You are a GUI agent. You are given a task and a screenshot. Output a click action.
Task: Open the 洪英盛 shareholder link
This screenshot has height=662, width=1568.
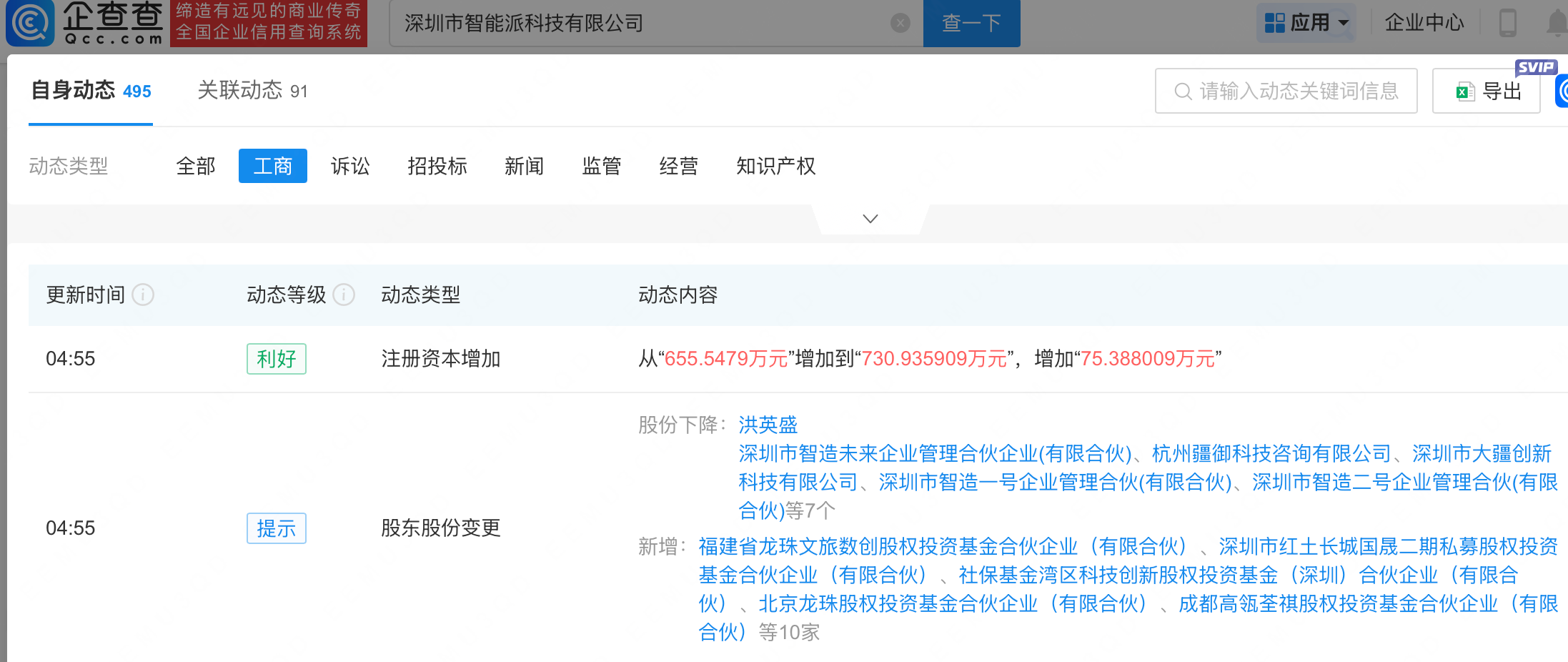[x=768, y=425]
